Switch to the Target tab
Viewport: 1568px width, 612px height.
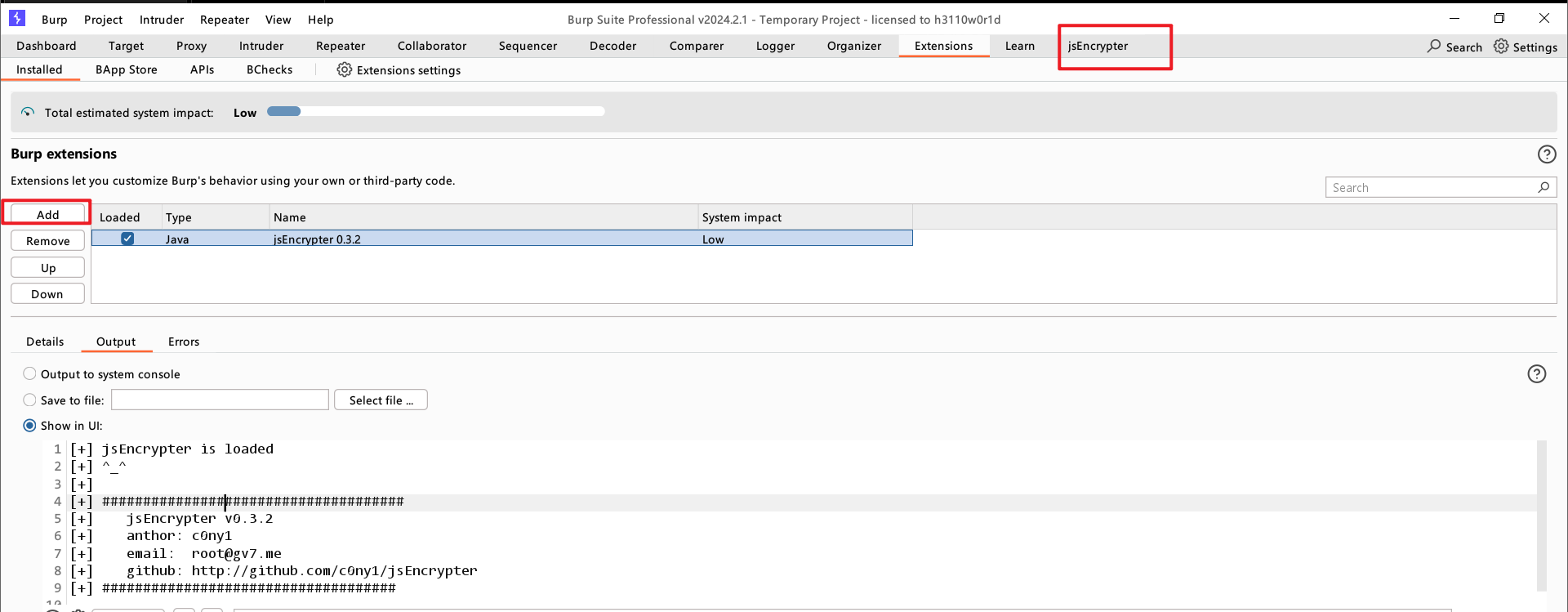(x=126, y=46)
